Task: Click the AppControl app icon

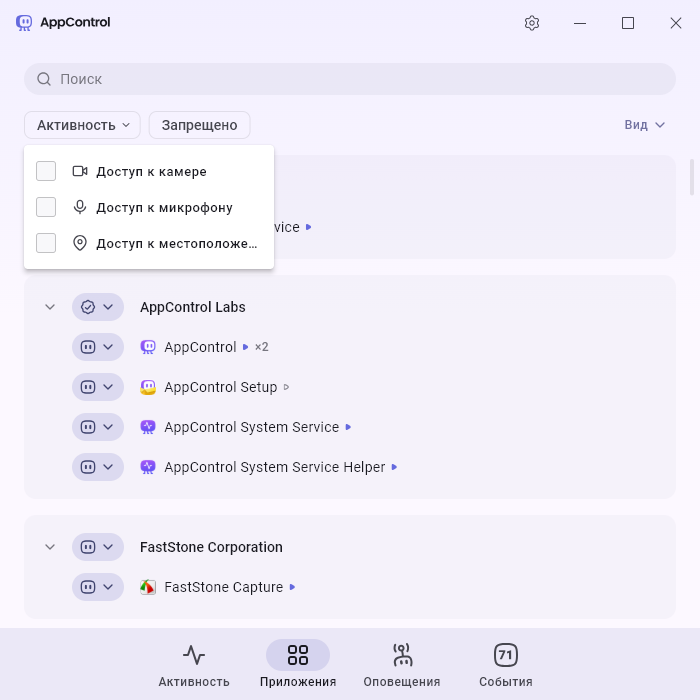Action: point(148,347)
